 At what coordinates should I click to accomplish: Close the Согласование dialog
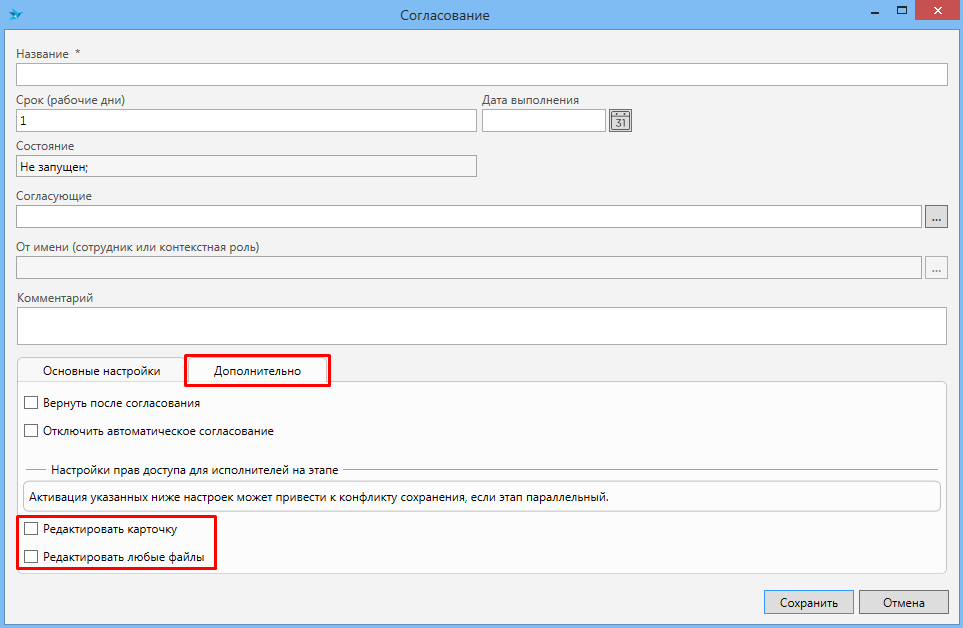point(936,12)
